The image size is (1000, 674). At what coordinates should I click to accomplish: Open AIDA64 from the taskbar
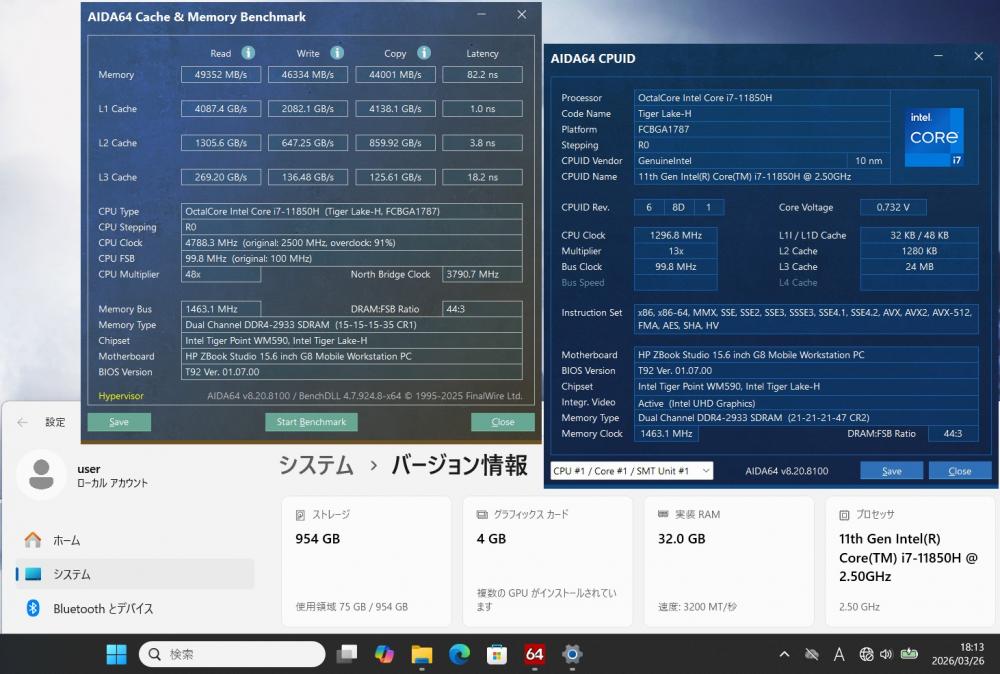(534, 654)
